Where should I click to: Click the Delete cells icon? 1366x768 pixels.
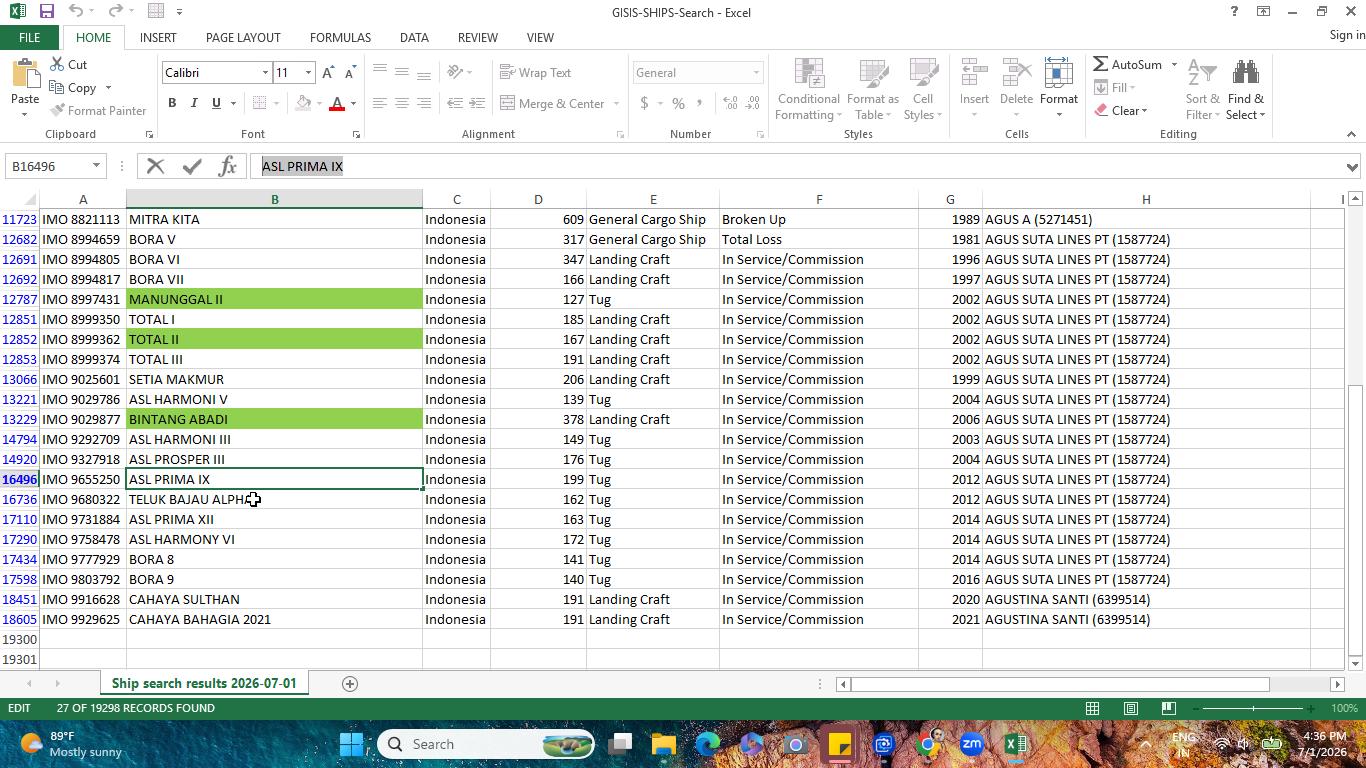click(1016, 76)
